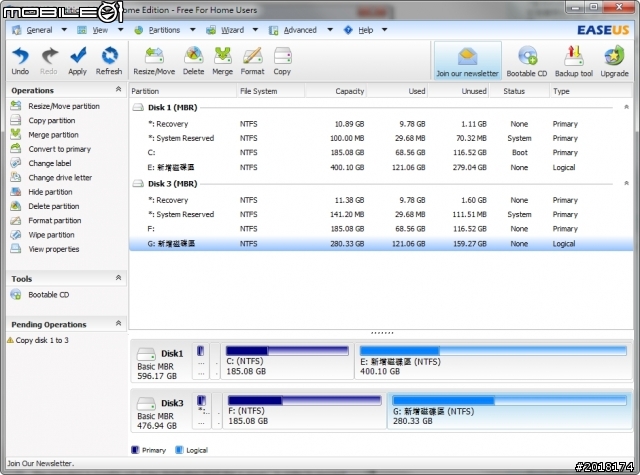Choose Change label operation
This screenshot has height=475, width=640.
[41, 163]
